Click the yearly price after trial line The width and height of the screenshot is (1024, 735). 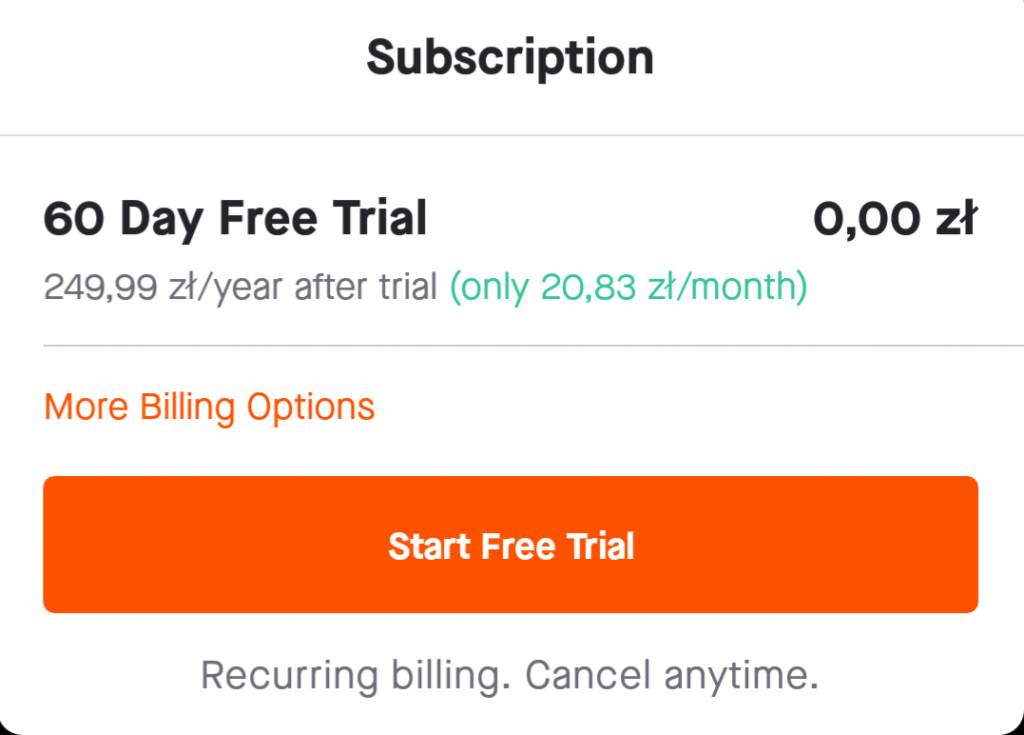pyautogui.click(x=240, y=288)
